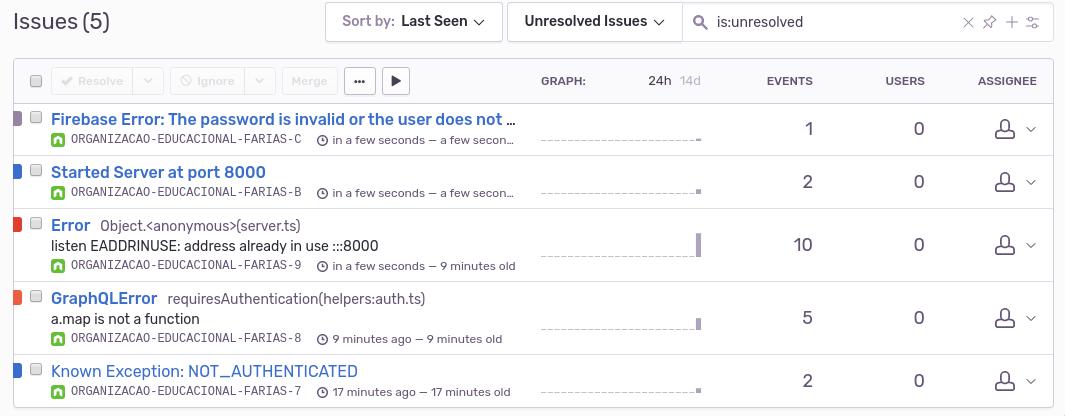Viewport: 1065px width, 416px height.
Task: Open search builder sliders icon
Action: tap(1033, 22)
